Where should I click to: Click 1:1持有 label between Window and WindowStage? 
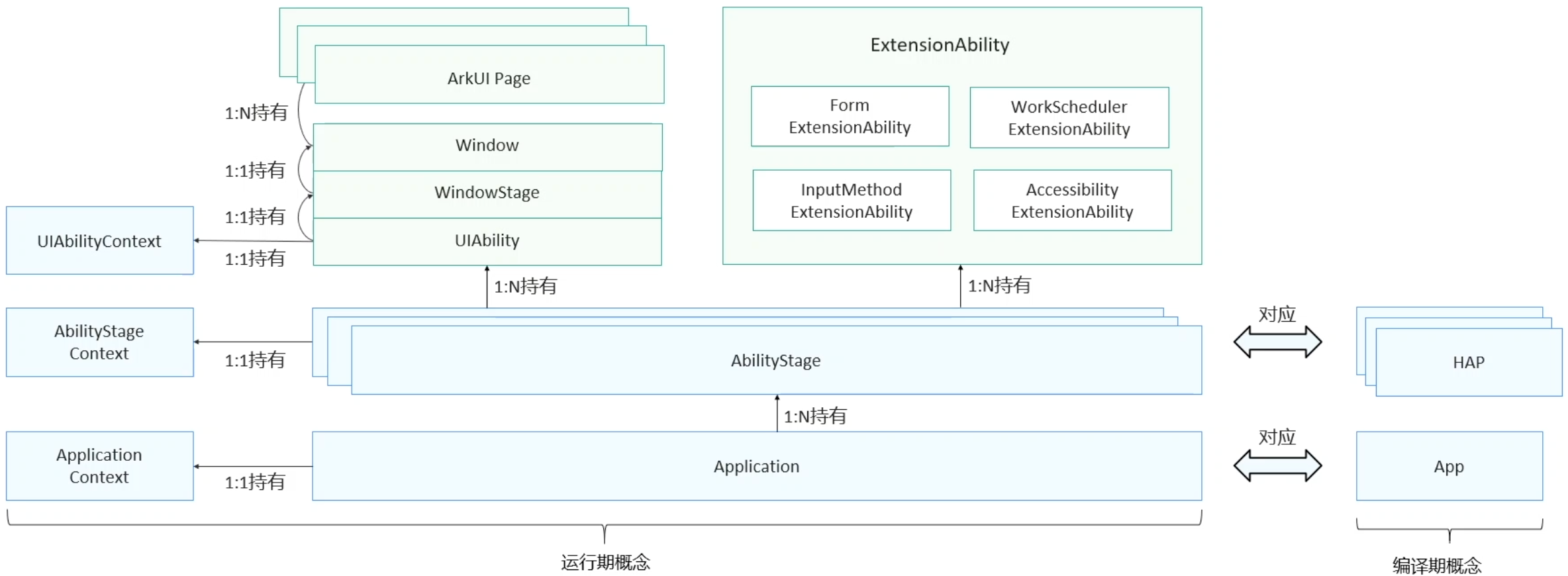[x=255, y=170]
